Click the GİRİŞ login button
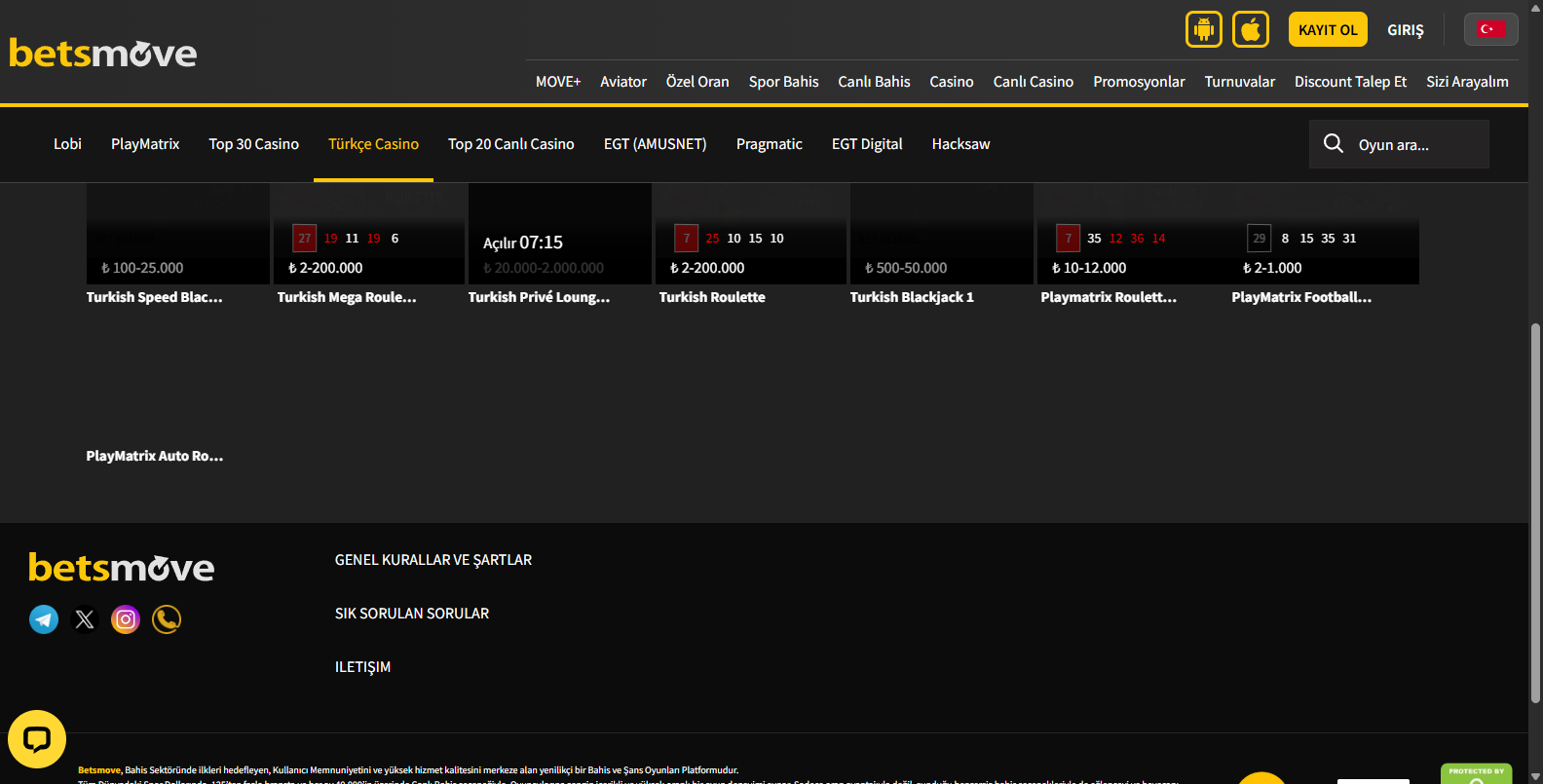This screenshot has height=784, width=1543. pyautogui.click(x=1406, y=30)
